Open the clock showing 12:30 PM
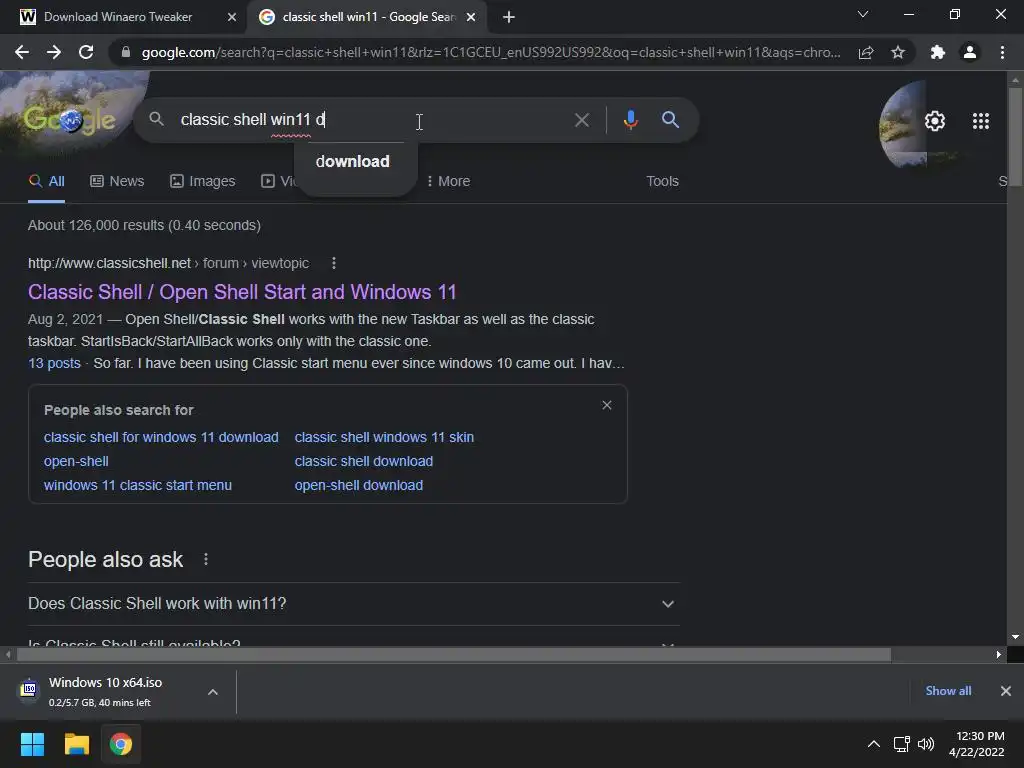 coord(977,744)
